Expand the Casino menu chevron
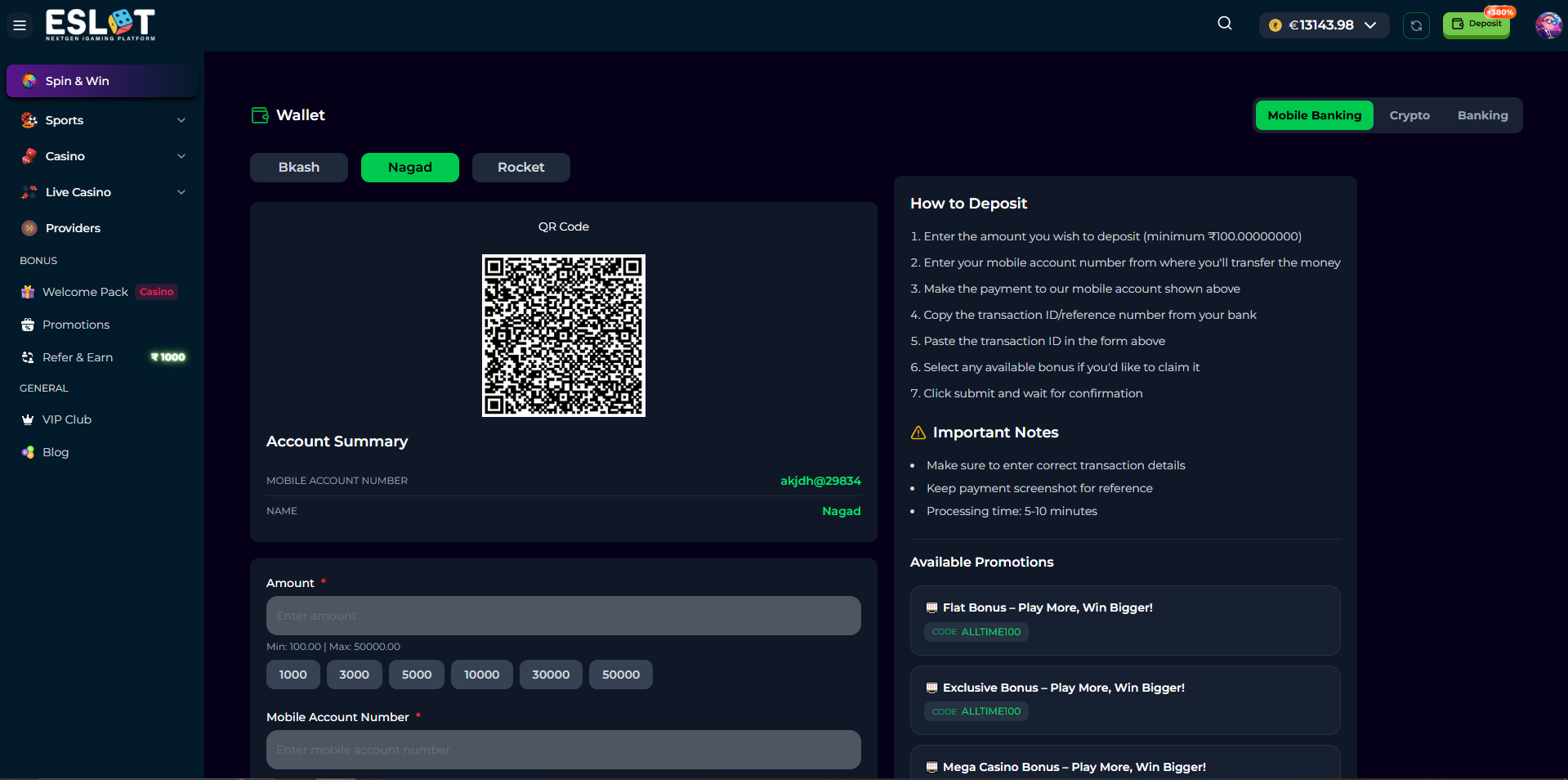The image size is (1568, 780). 181,156
